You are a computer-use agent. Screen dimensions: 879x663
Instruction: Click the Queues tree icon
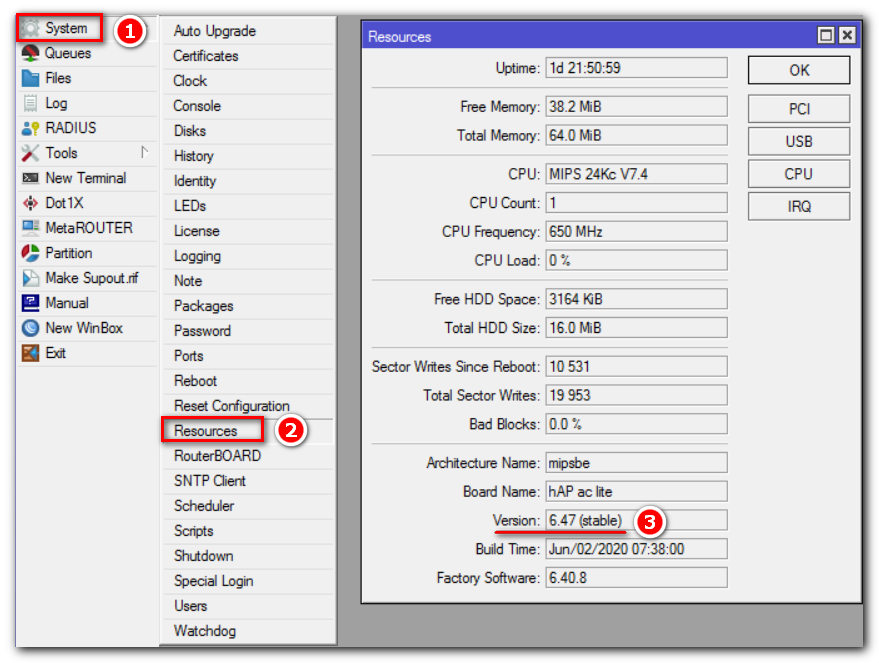[x=30, y=53]
